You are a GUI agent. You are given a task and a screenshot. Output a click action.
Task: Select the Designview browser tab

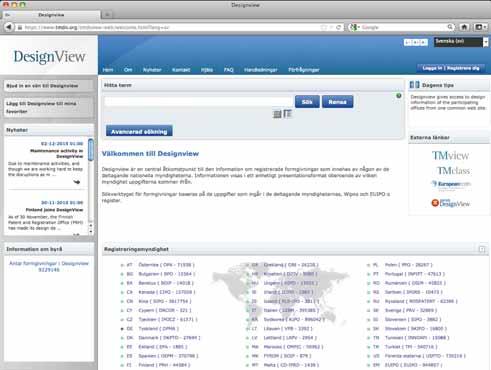[51, 15]
